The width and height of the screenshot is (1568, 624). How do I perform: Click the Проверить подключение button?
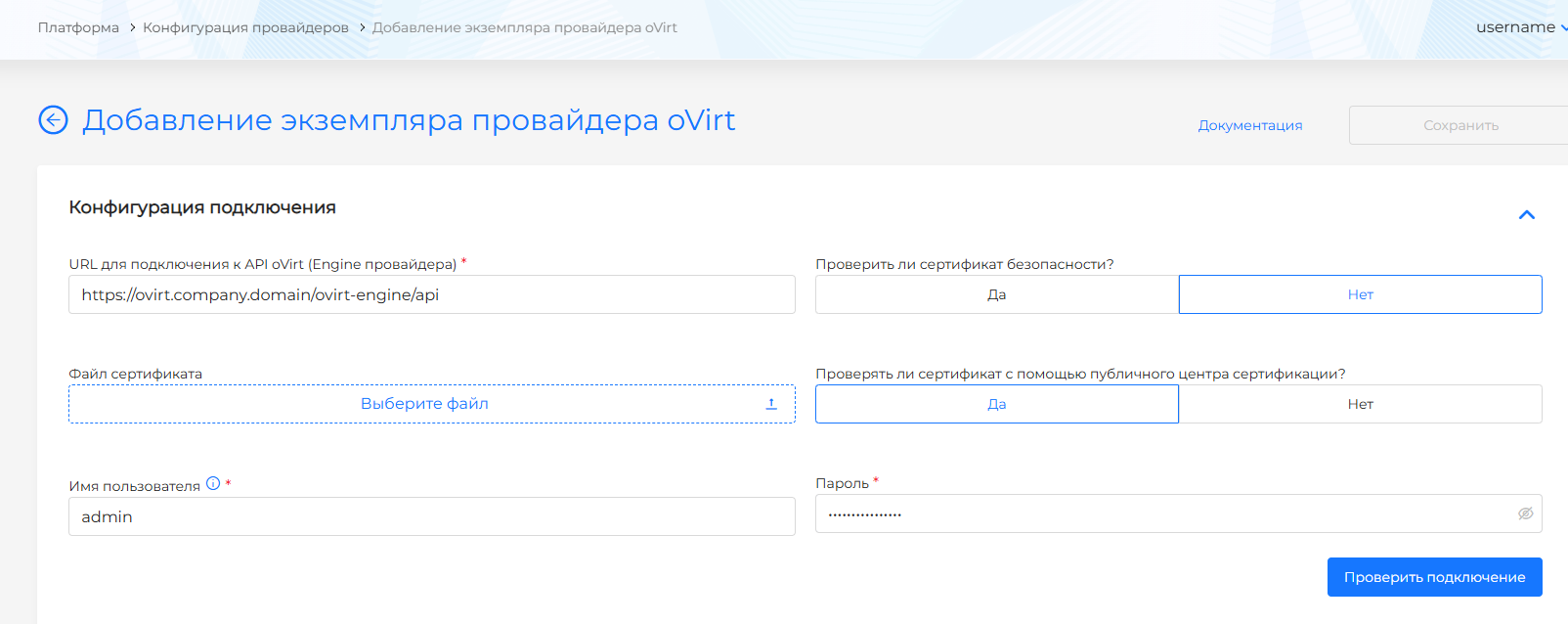[x=1434, y=577]
